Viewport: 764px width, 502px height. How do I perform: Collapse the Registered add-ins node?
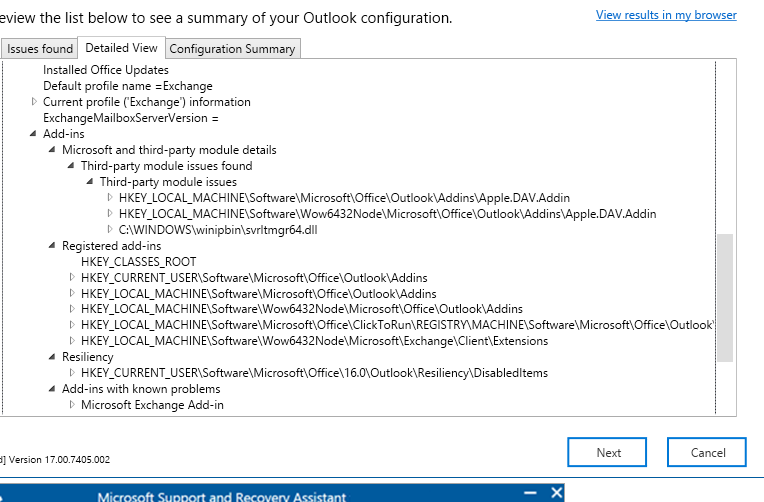tap(52, 246)
